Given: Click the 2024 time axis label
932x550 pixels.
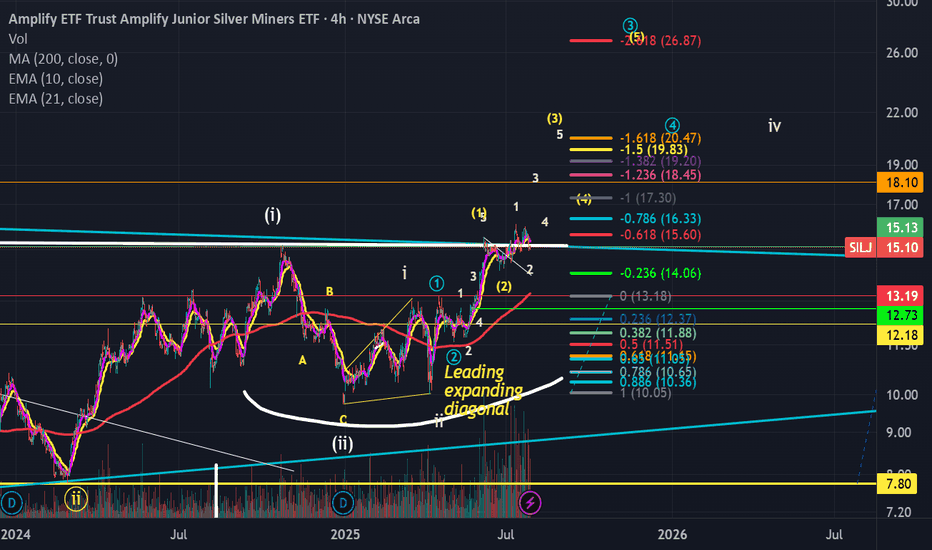Looking at the screenshot, I should tap(15, 535).
